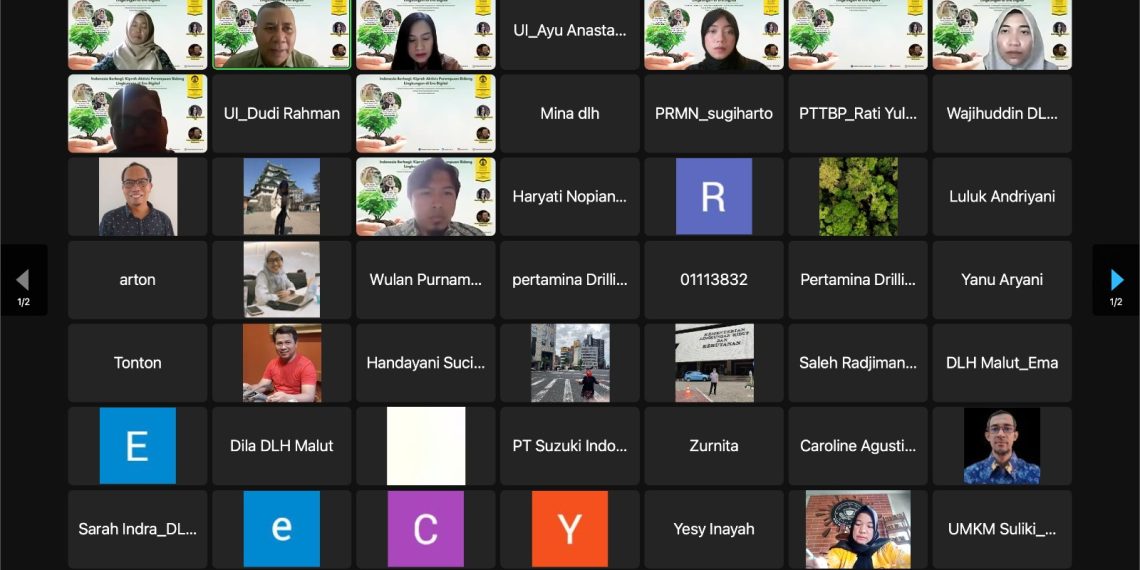
Task: Click the 01113832 participant tile
Action: click(x=714, y=280)
